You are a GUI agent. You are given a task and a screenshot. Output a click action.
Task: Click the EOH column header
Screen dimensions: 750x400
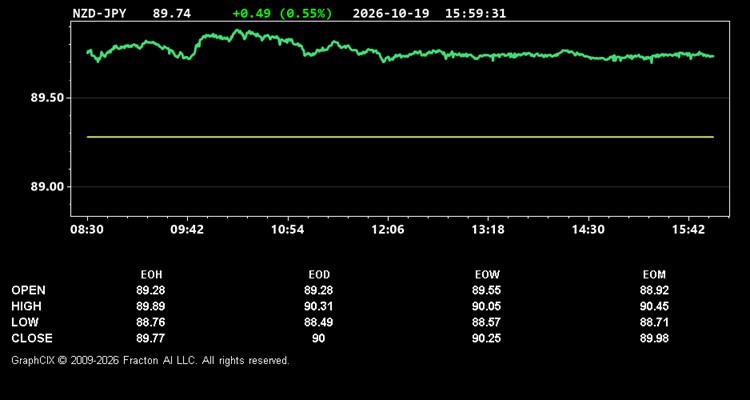[152, 275]
